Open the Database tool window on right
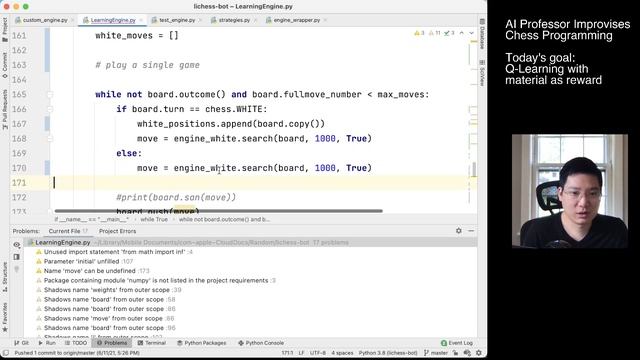 pyautogui.click(x=482, y=34)
